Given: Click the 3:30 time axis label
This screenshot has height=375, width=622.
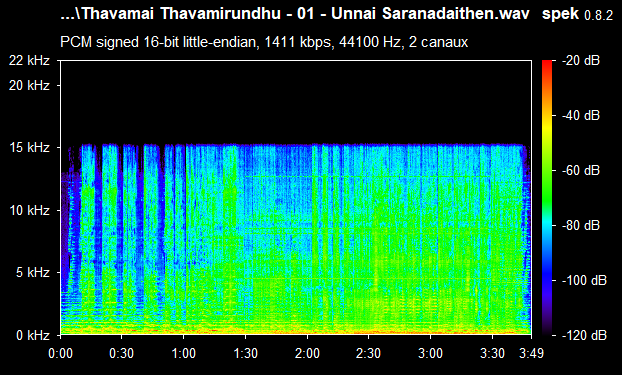Looking at the screenshot, I should [x=493, y=353].
